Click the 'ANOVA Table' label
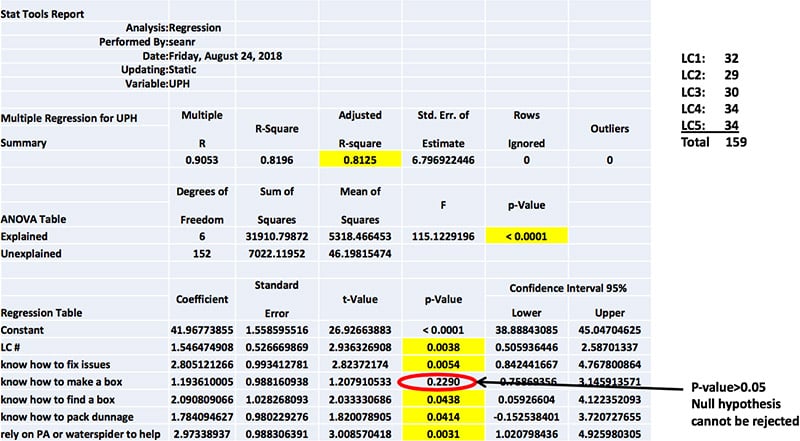This screenshot has height=441, width=800. 33,219
